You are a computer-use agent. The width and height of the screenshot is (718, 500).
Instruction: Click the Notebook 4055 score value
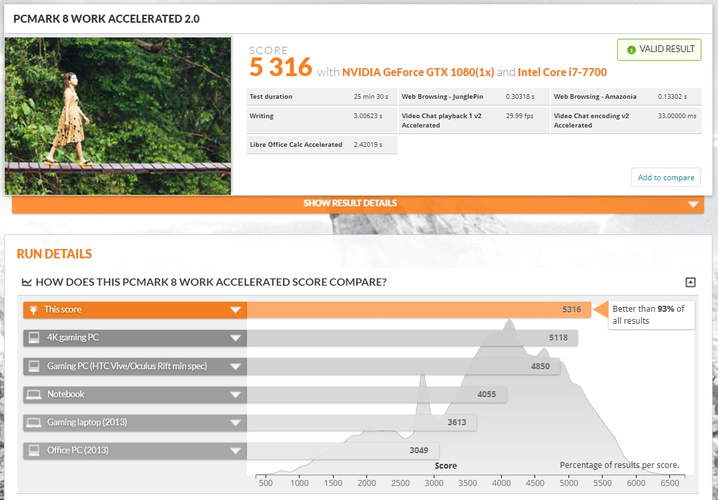(x=486, y=394)
